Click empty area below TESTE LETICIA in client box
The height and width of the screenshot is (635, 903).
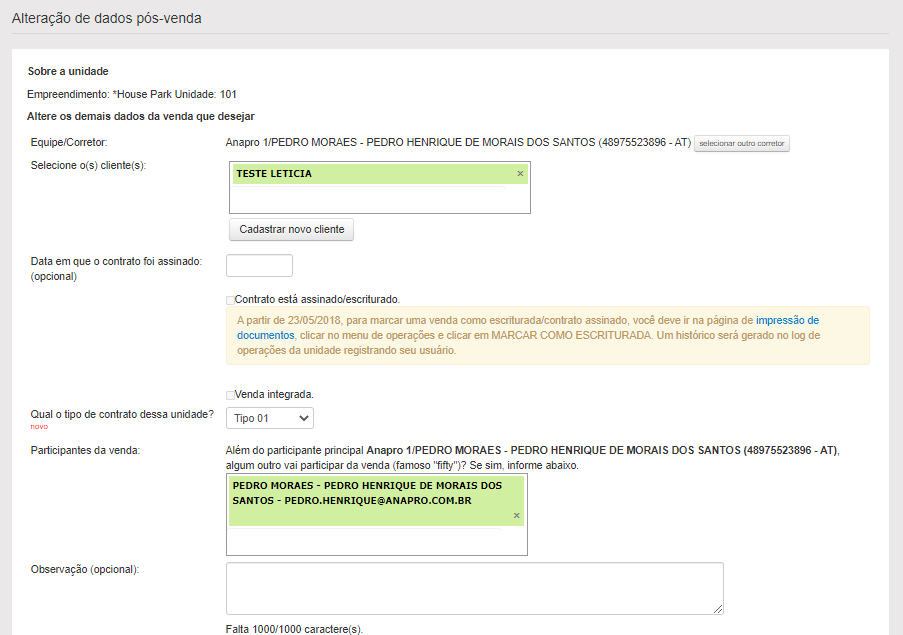(x=380, y=200)
